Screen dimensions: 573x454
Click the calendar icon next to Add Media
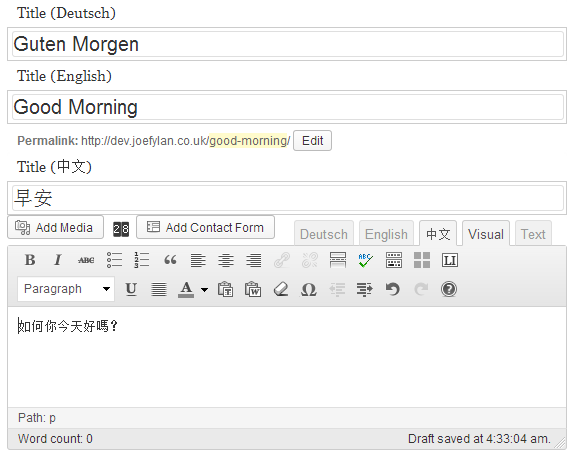[x=121, y=229]
